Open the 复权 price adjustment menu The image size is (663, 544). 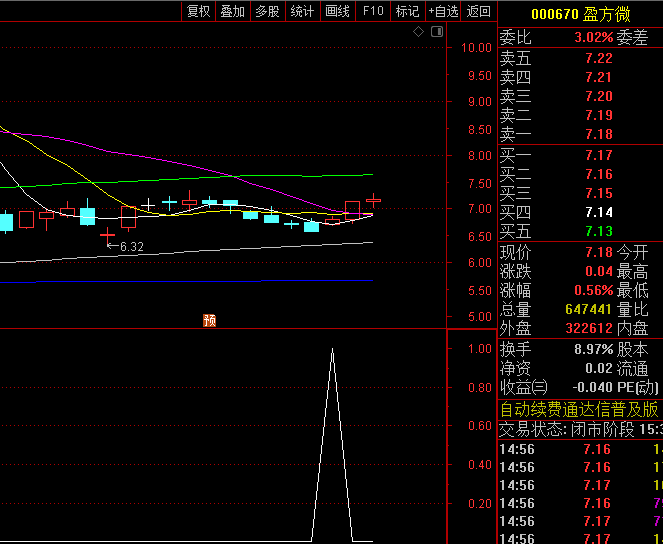199,11
